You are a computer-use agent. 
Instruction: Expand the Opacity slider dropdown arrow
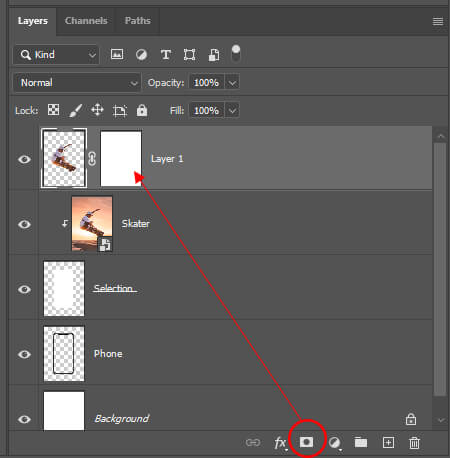232,83
